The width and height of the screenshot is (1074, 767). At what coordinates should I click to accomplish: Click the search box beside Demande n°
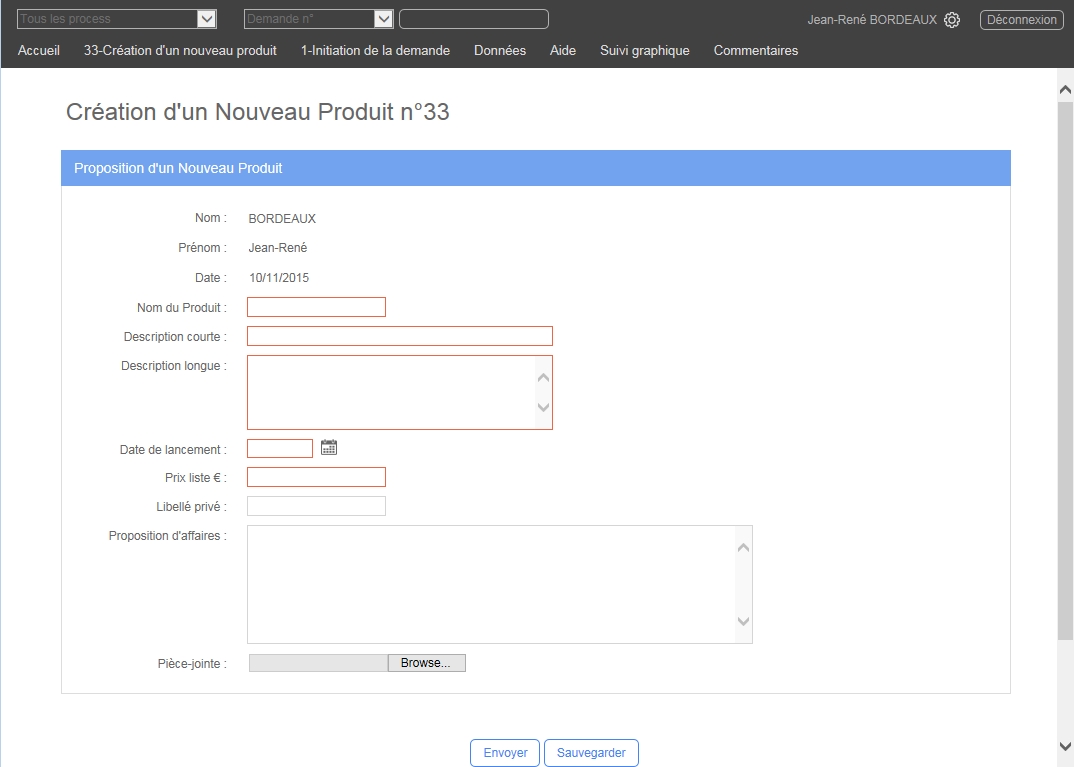[473, 19]
